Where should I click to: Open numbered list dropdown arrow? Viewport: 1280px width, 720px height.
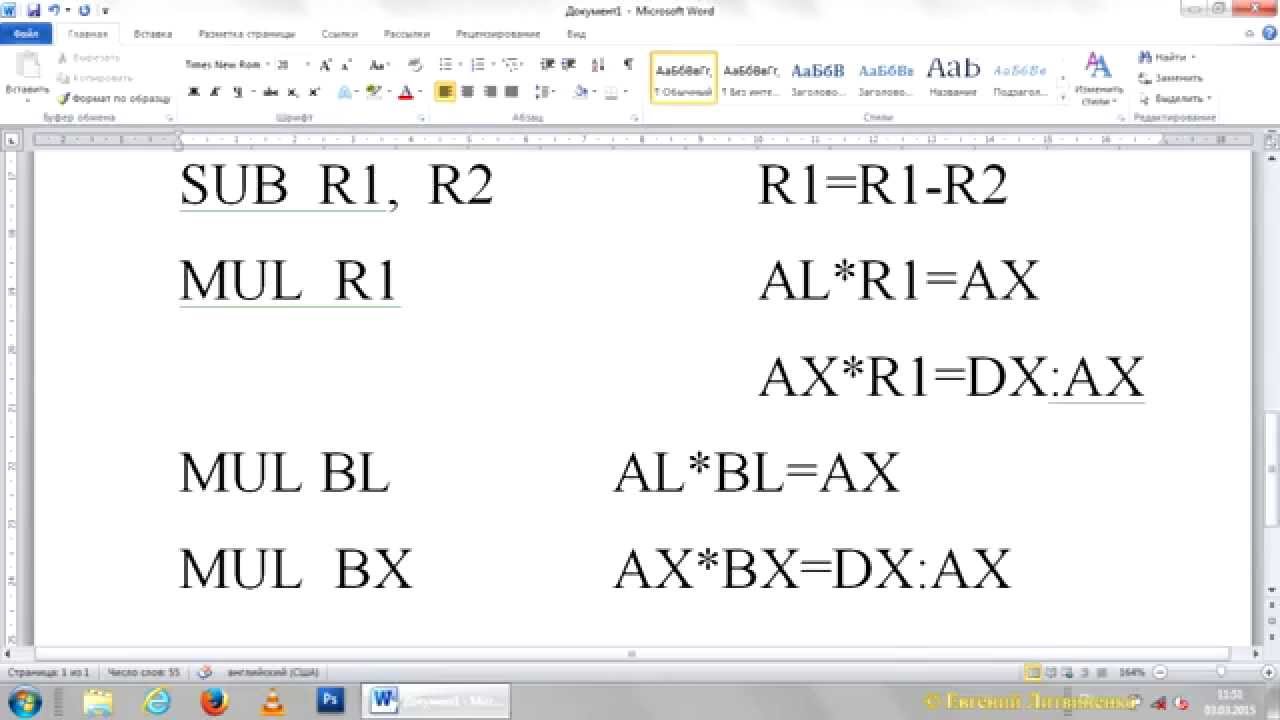point(492,65)
